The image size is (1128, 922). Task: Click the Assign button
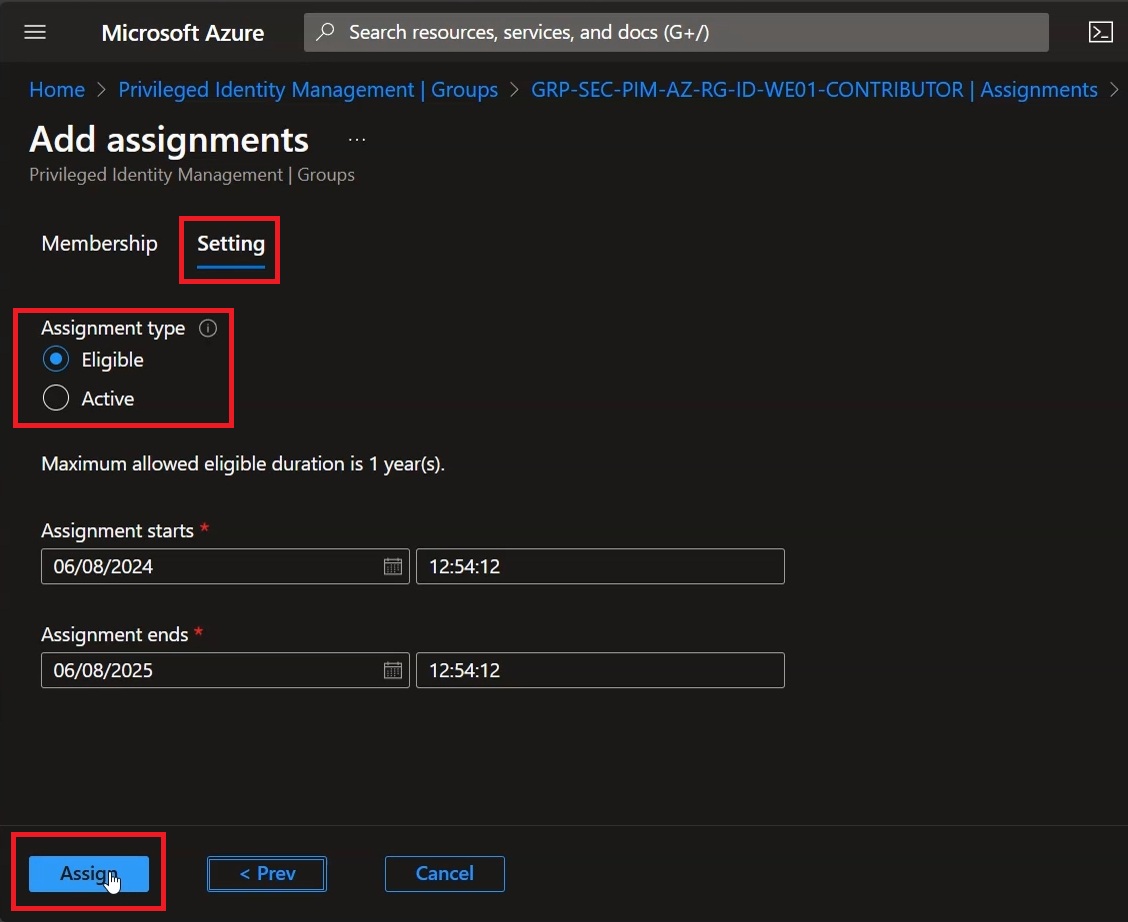point(89,873)
